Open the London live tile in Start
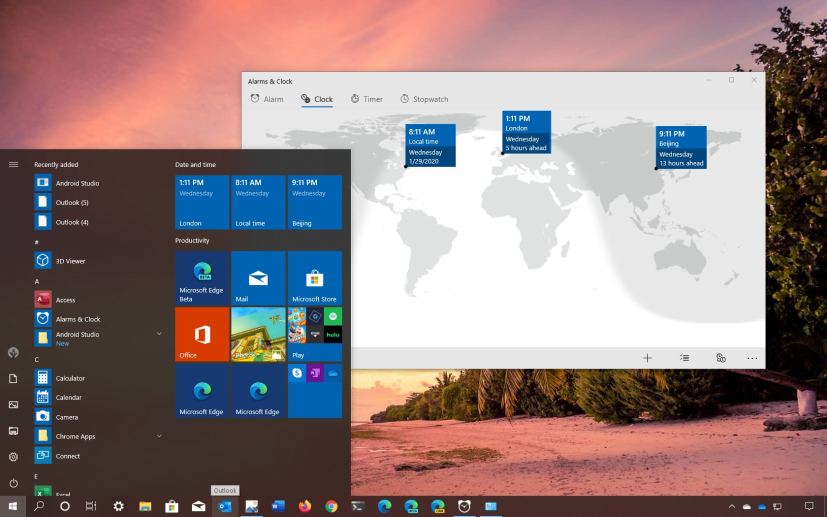 click(x=202, y=203)
